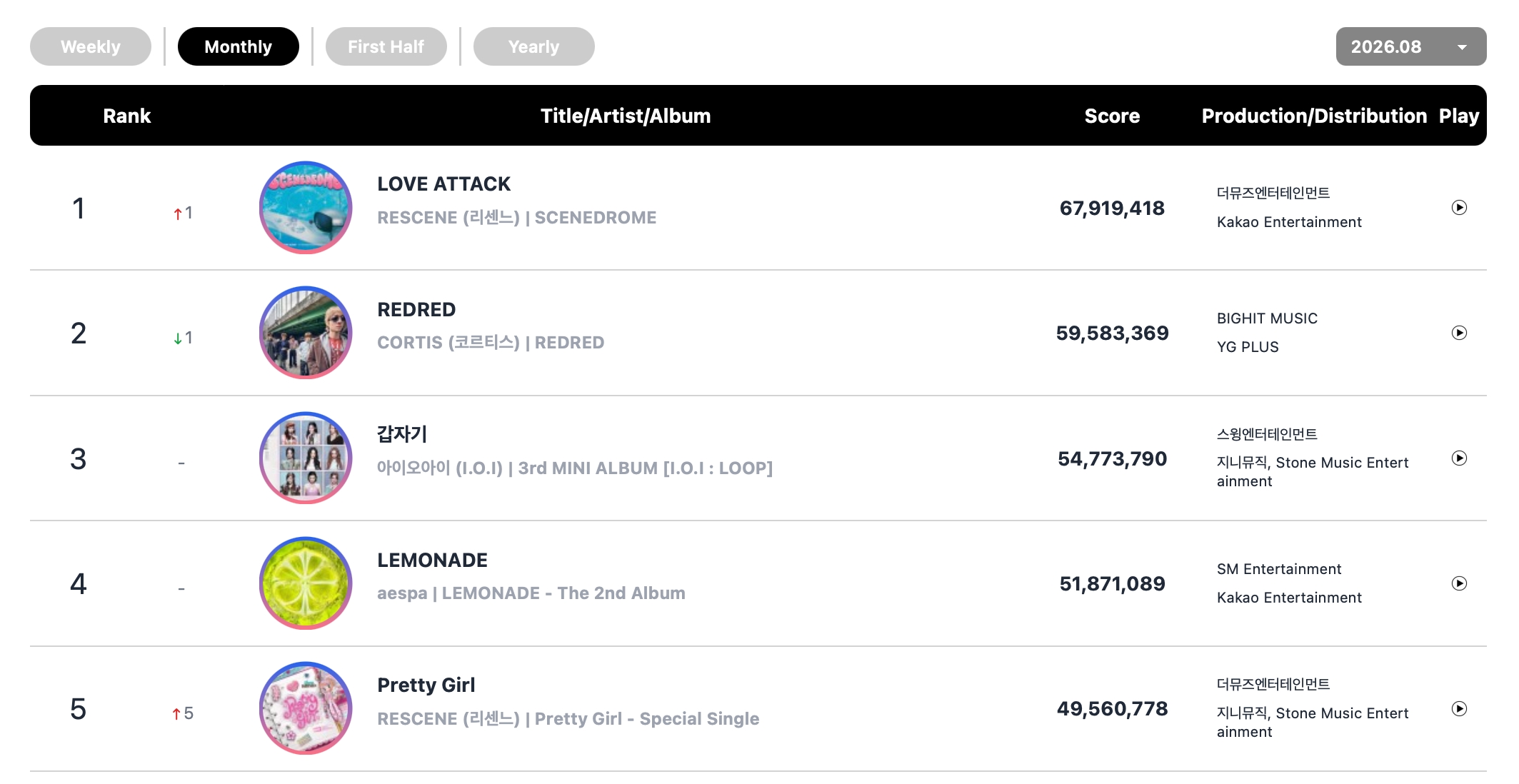Click the dropdown arrow next to 2026.08
Screen dimensions: 1519x784
pos(1462,47)
